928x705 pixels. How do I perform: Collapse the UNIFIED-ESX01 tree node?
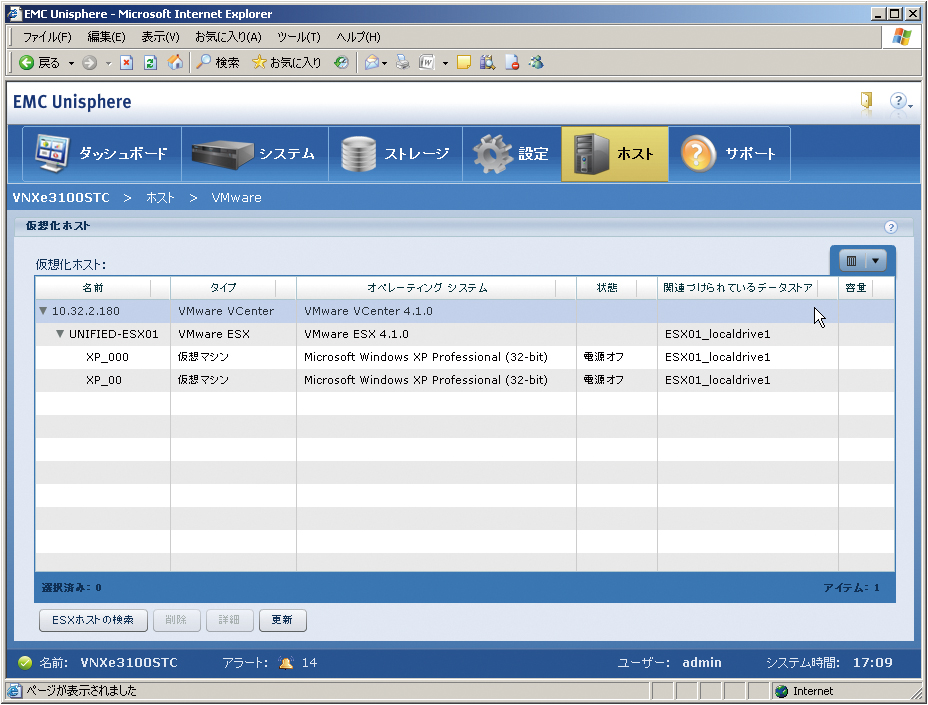[x=60, y=334]
